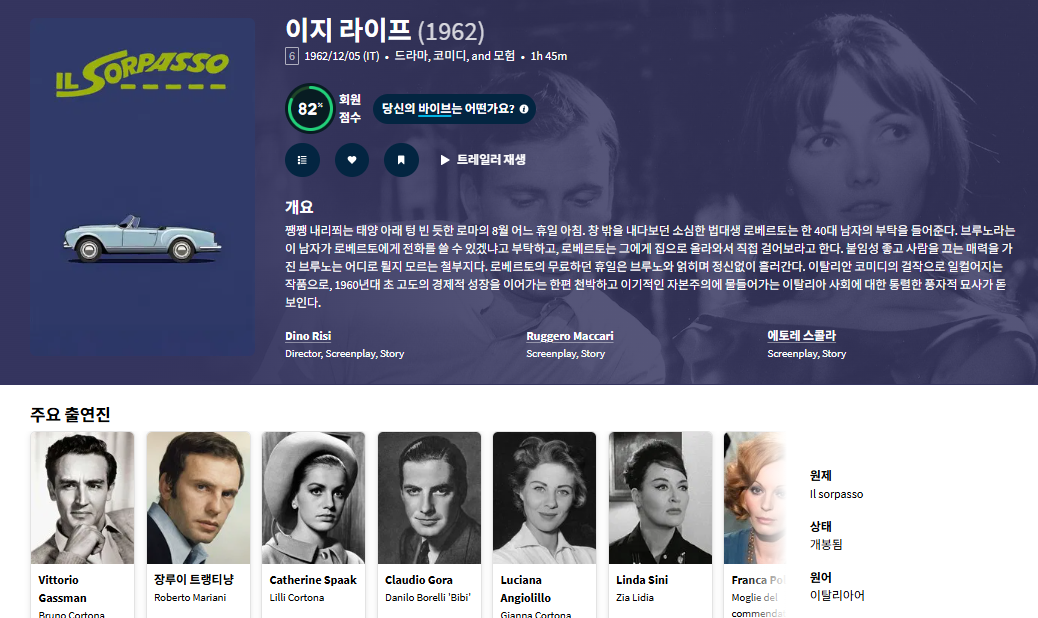Add movie to watchlist bookmark icon
1038x618 pixels.
click(401, 160)
